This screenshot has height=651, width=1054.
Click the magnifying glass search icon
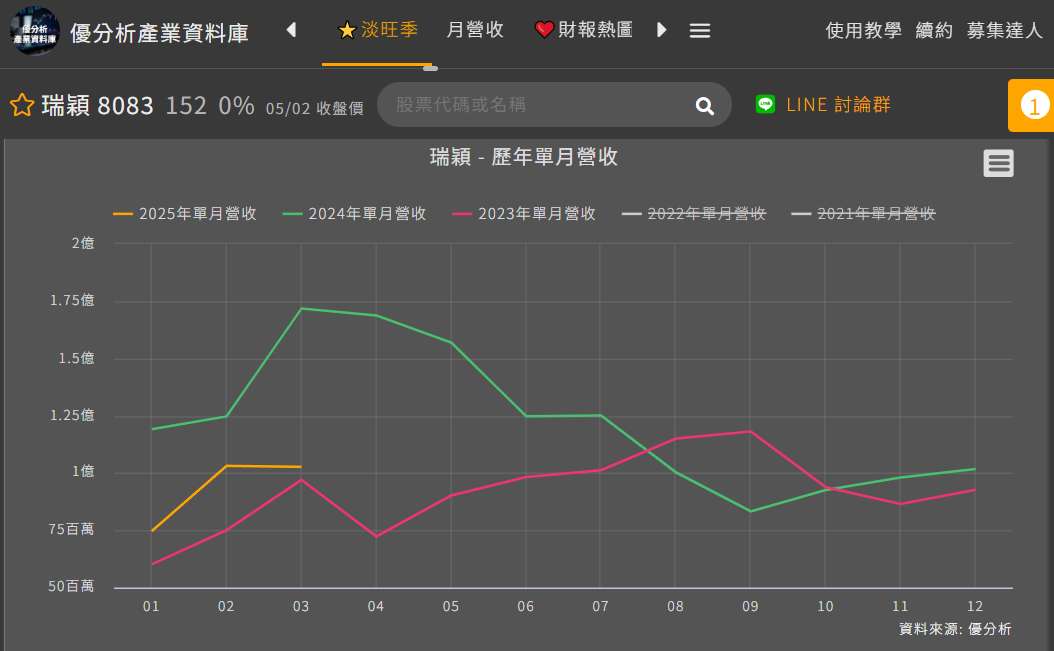click(704, 106)
